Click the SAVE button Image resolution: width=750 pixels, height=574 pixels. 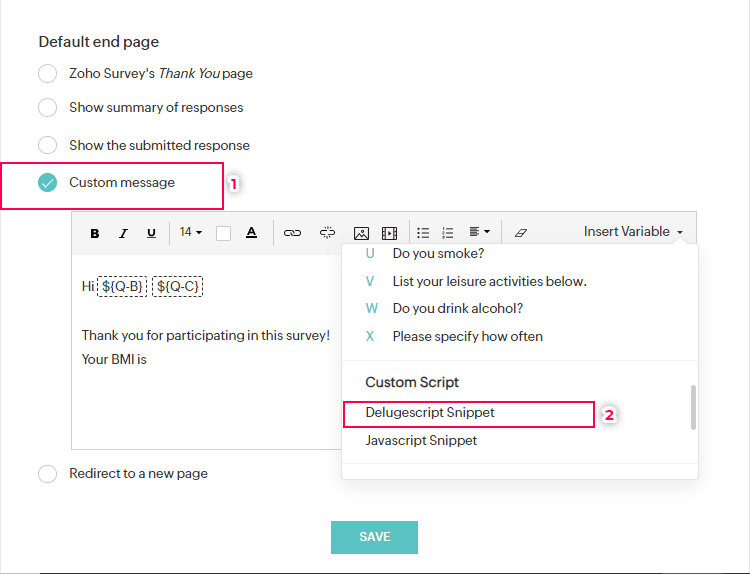(375, 537)
